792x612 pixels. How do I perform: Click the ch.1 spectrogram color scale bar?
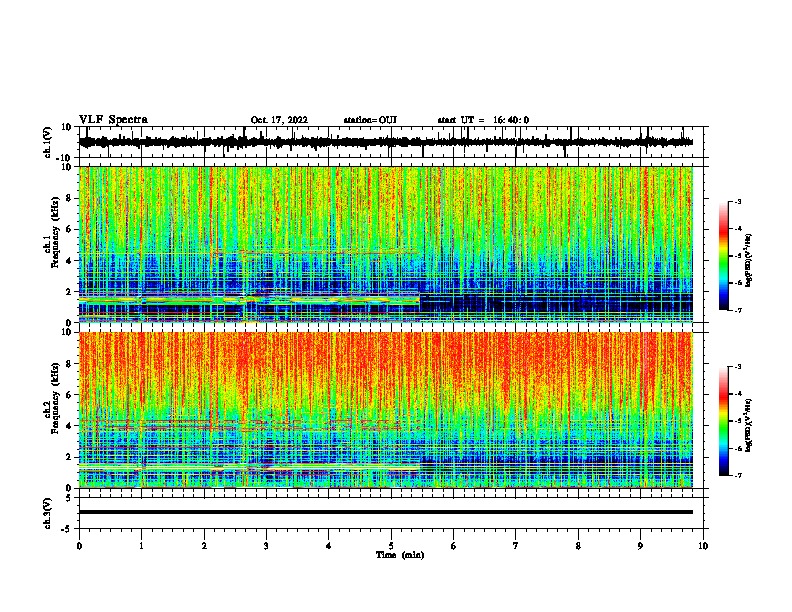(724, 256)
